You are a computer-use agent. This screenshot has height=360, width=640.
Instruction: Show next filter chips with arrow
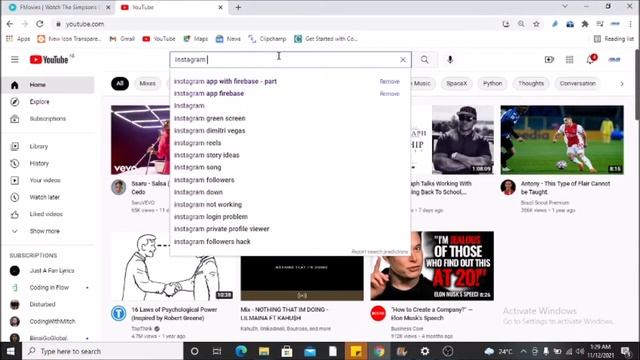622,84
